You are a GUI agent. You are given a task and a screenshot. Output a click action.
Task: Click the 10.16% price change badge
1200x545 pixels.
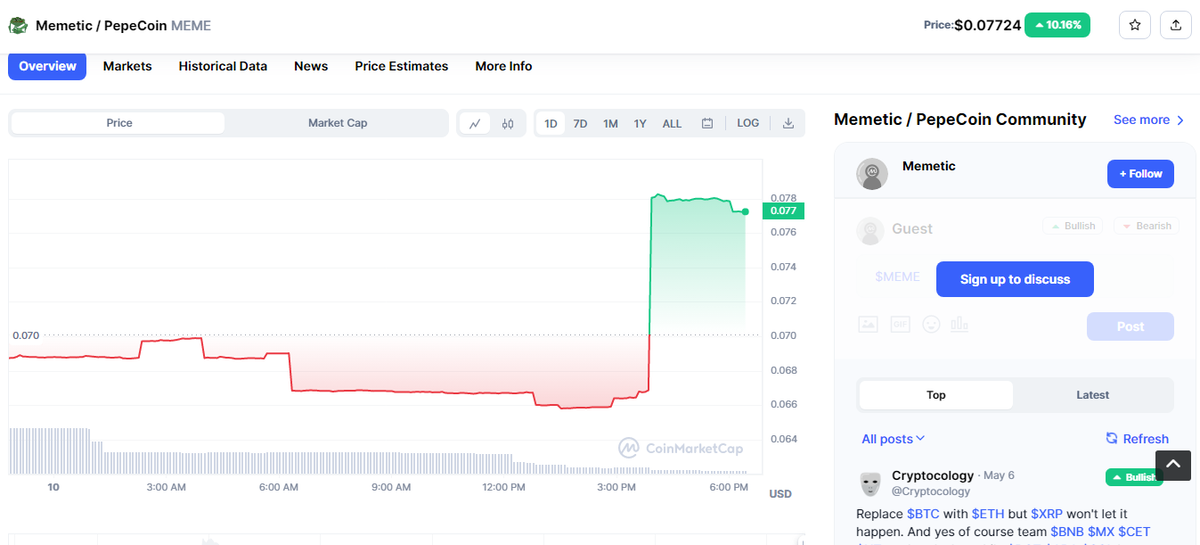pyautogui.click(x=1058, y=25)
